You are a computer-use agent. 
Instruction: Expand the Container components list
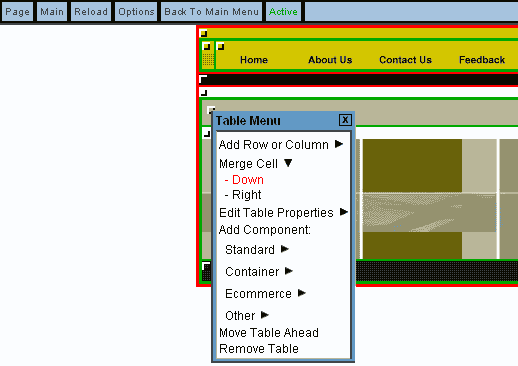coord(259,272)
